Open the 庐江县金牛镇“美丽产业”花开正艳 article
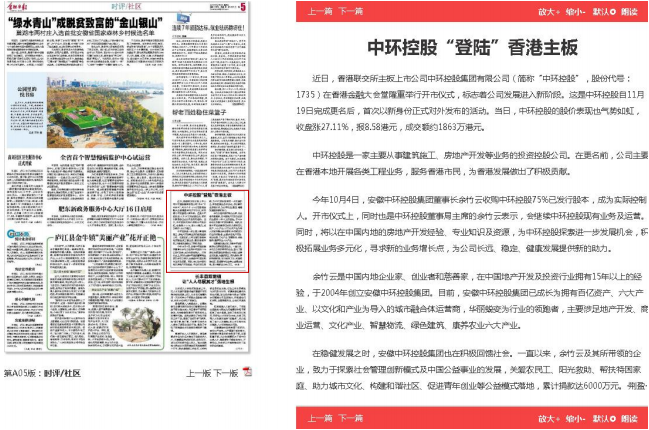Screen dimensions: 649x430 pyautogui.click(x=106, y=238)
